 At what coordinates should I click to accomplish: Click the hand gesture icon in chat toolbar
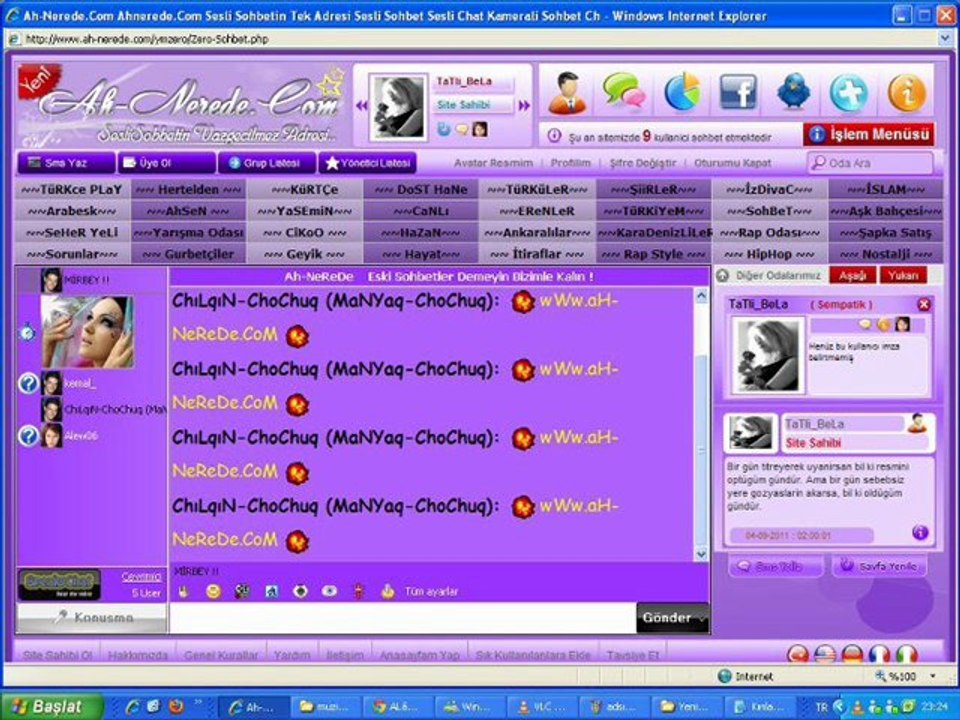click(x=183, y=591)
